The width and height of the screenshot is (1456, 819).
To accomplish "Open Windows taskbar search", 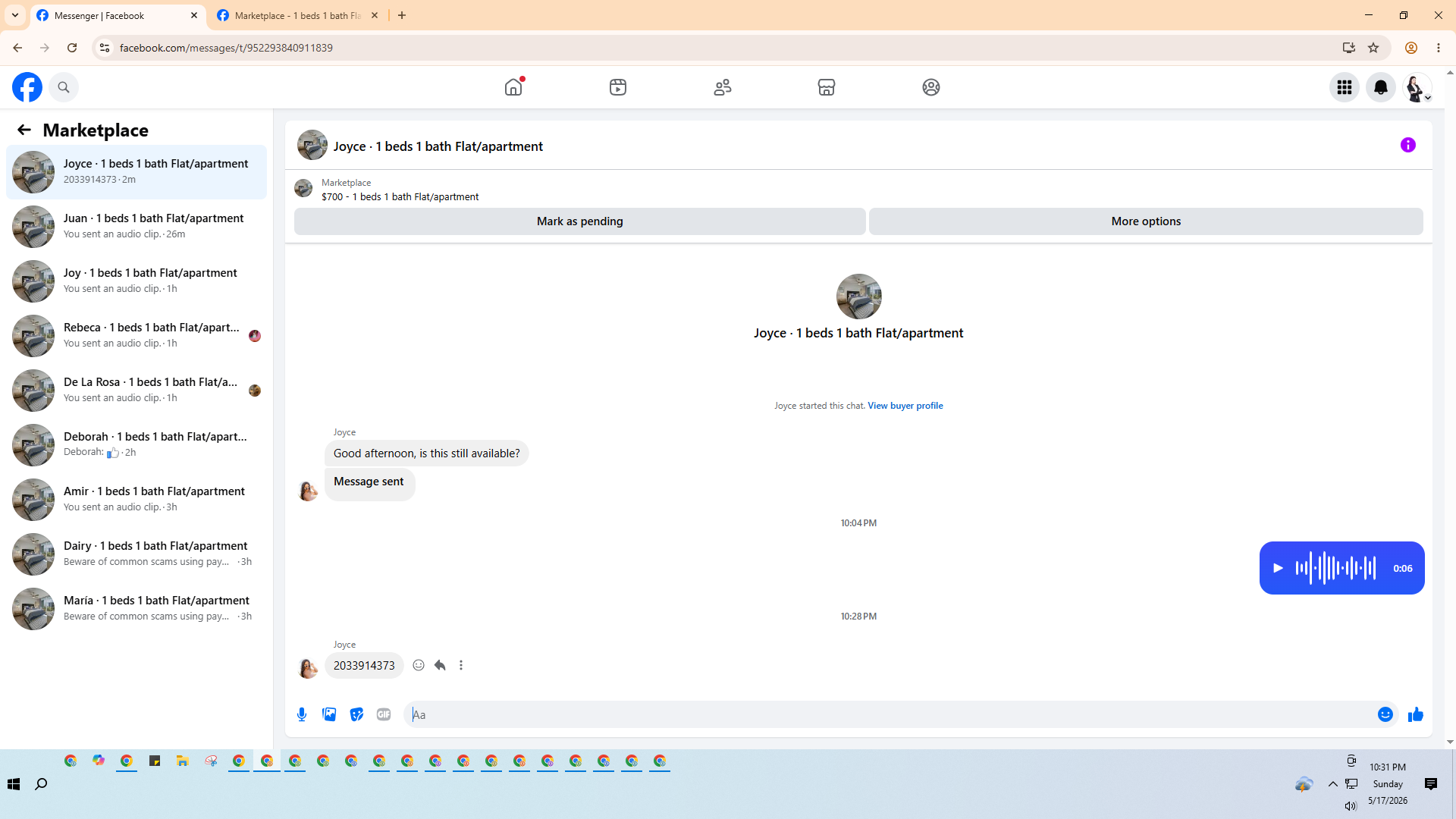I will pyautogui.click(x=42, y=783).
